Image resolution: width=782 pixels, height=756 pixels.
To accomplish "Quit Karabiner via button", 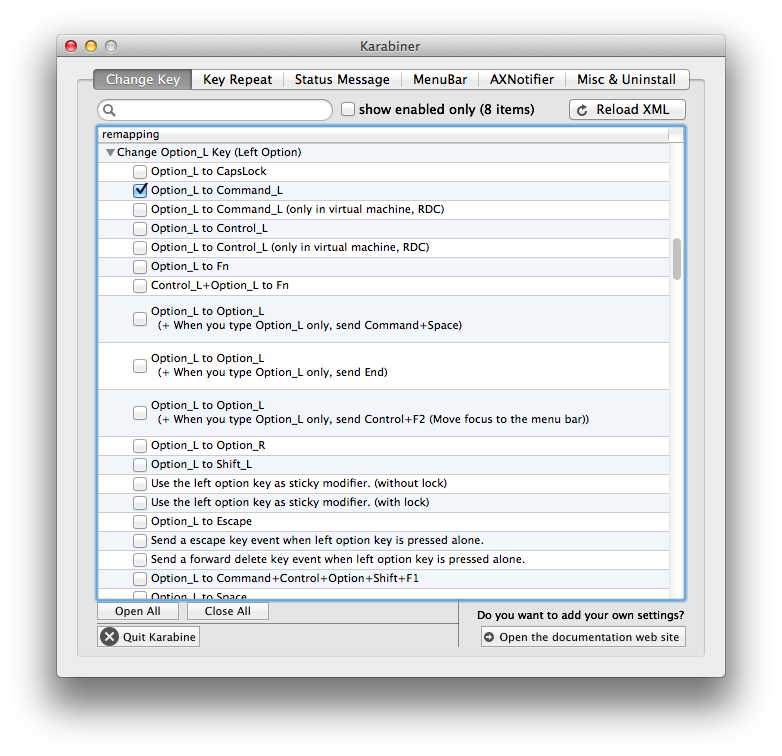I will click(149, 637).
